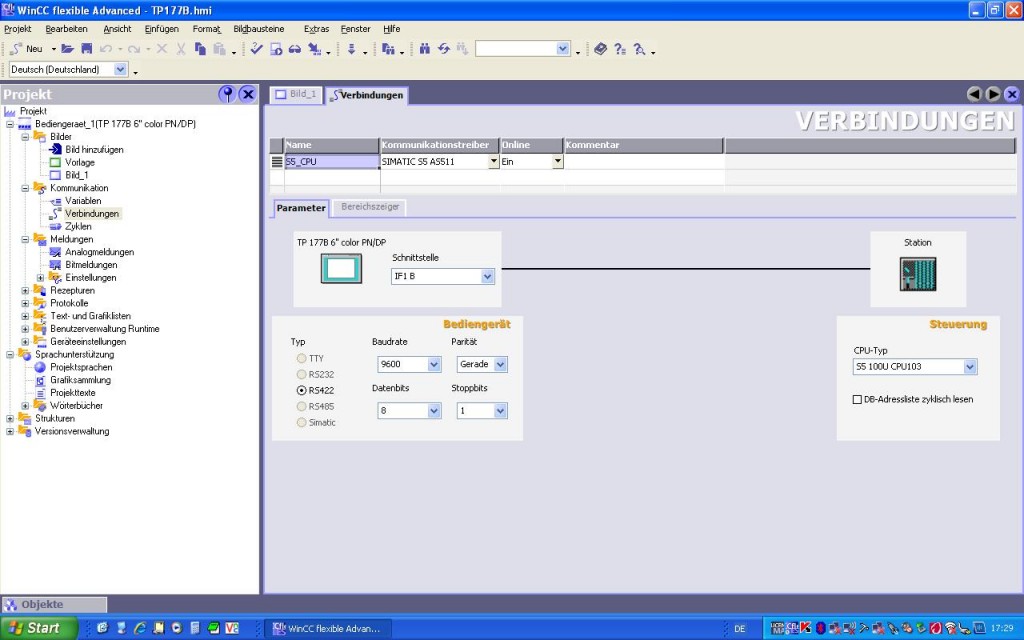Run the consistency check checkmark icon

click(x=257, y=48)
